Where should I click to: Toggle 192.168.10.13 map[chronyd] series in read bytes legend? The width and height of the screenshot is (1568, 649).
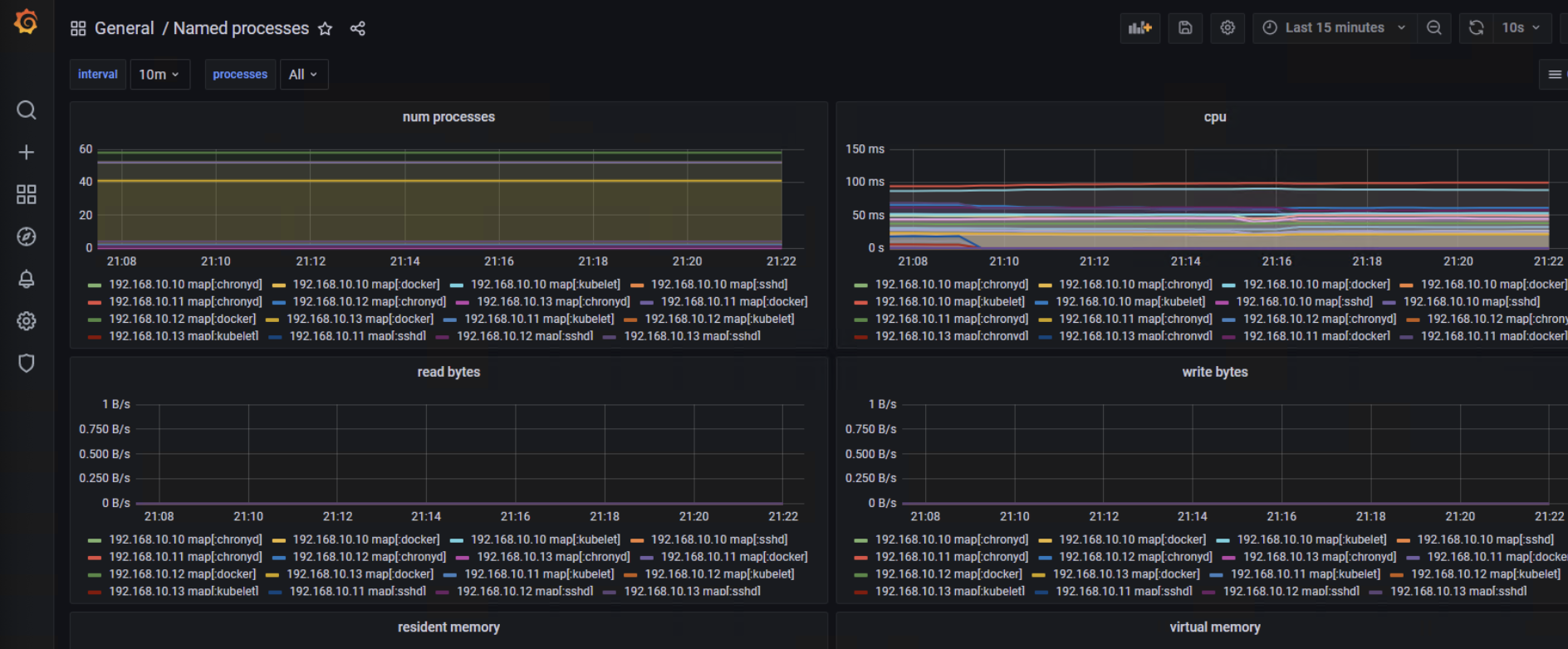tap(553, 557)
